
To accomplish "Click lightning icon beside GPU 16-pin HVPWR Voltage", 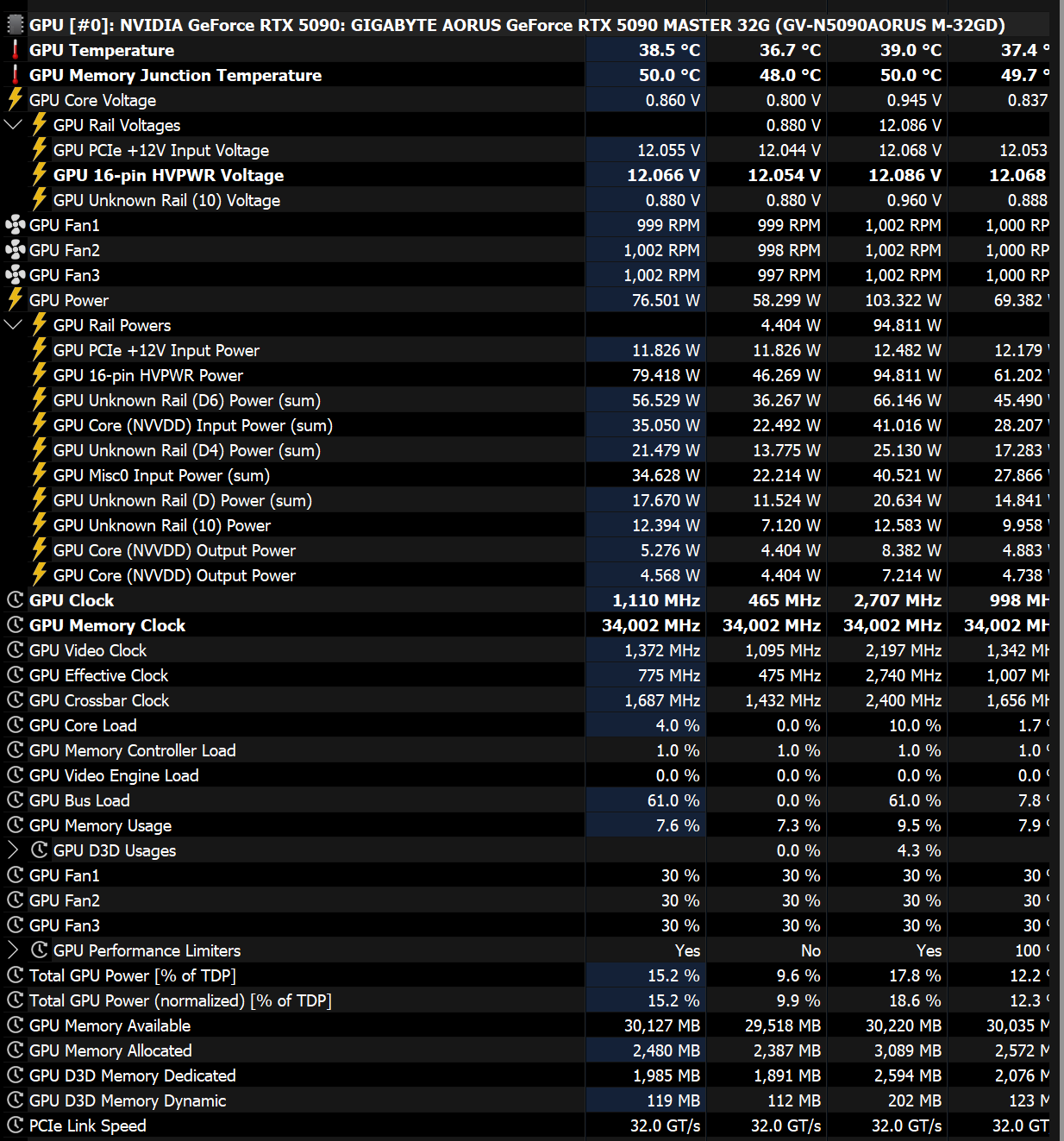I will tap(39, 175).
